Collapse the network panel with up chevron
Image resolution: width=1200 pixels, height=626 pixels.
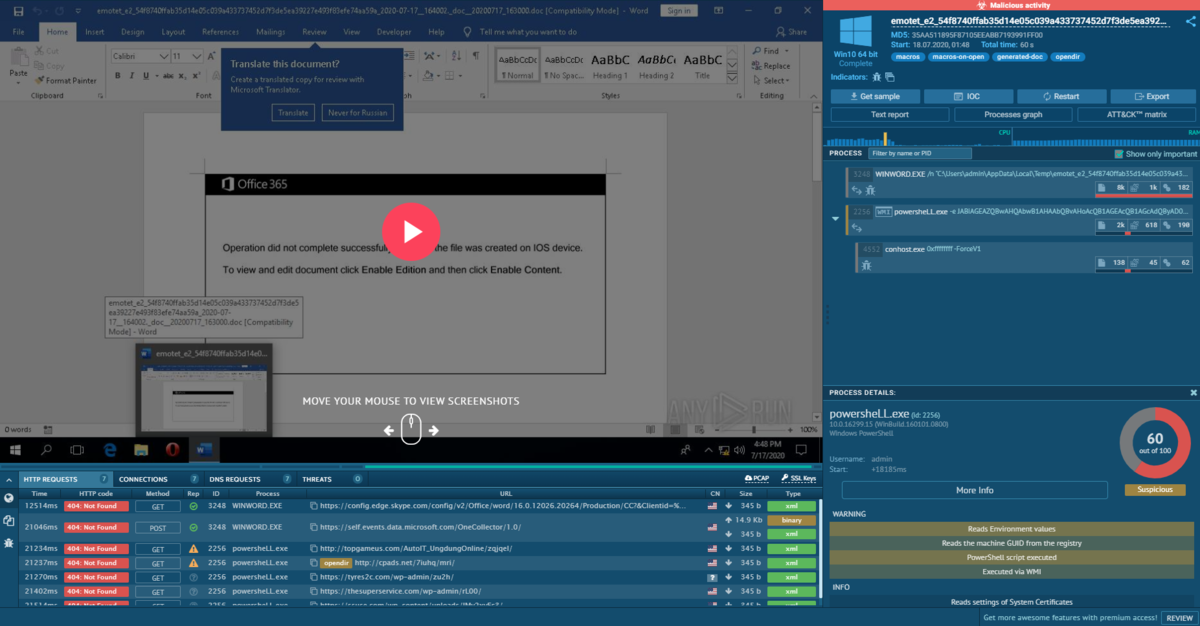tap(9, 479)
